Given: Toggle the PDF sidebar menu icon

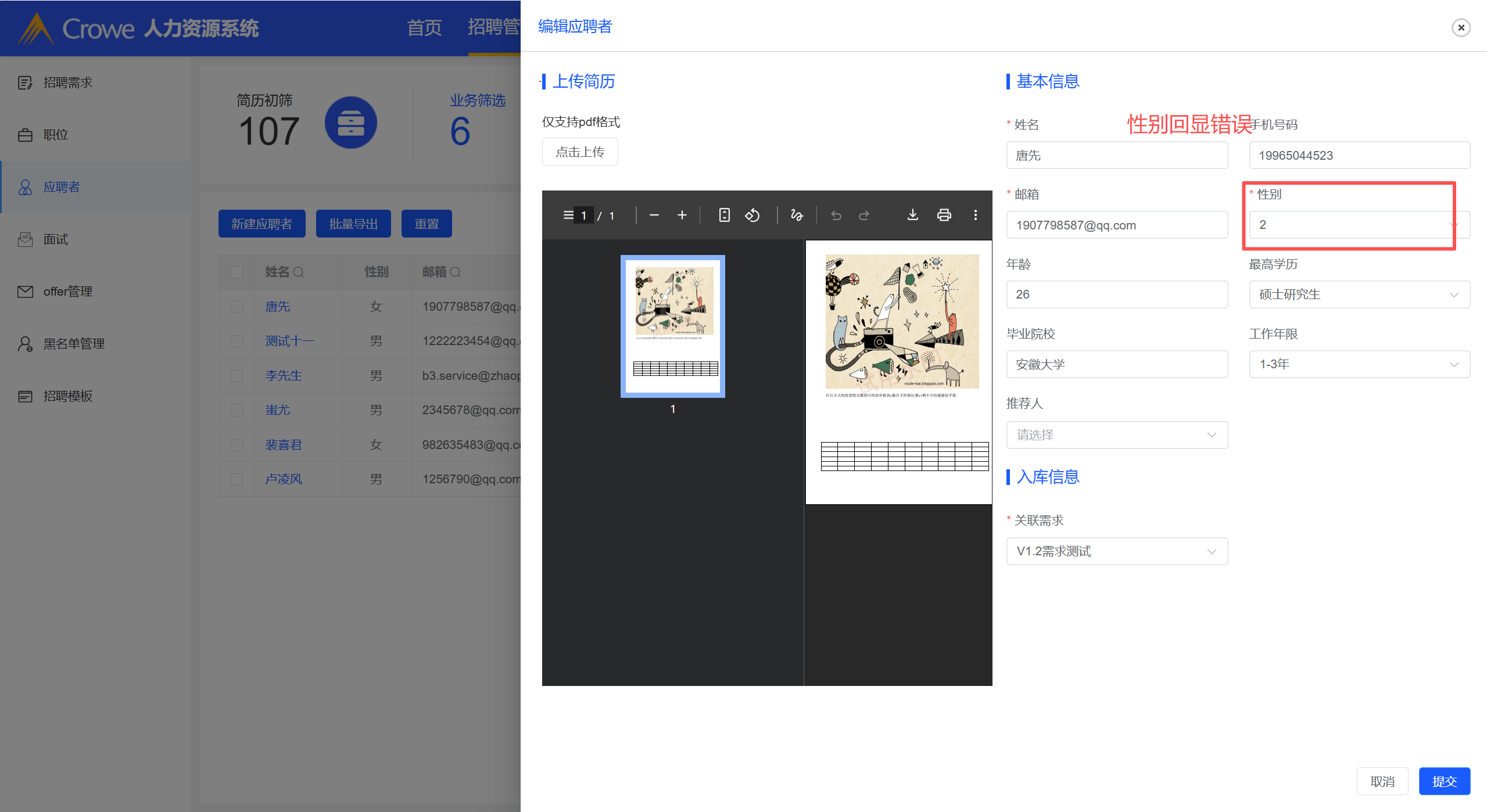Looking at the screenshot, I should click(x=568, y=215).
